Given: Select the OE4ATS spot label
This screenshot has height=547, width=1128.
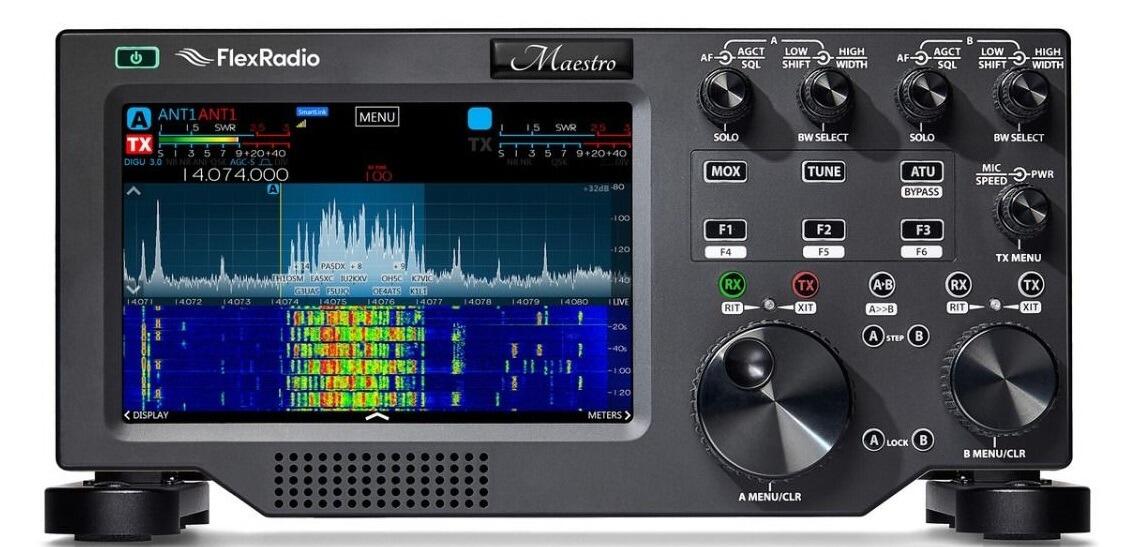Looking at the screenshot, I should pyautogui.click(x=386, y=291).
